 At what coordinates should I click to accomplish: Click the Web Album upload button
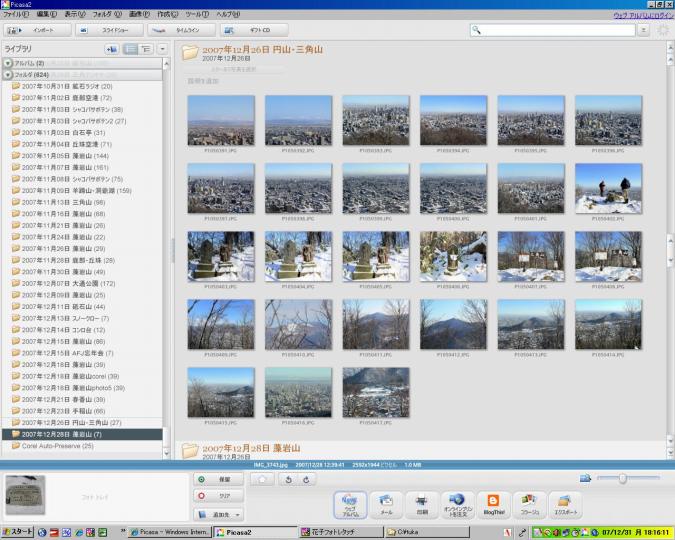351,504
